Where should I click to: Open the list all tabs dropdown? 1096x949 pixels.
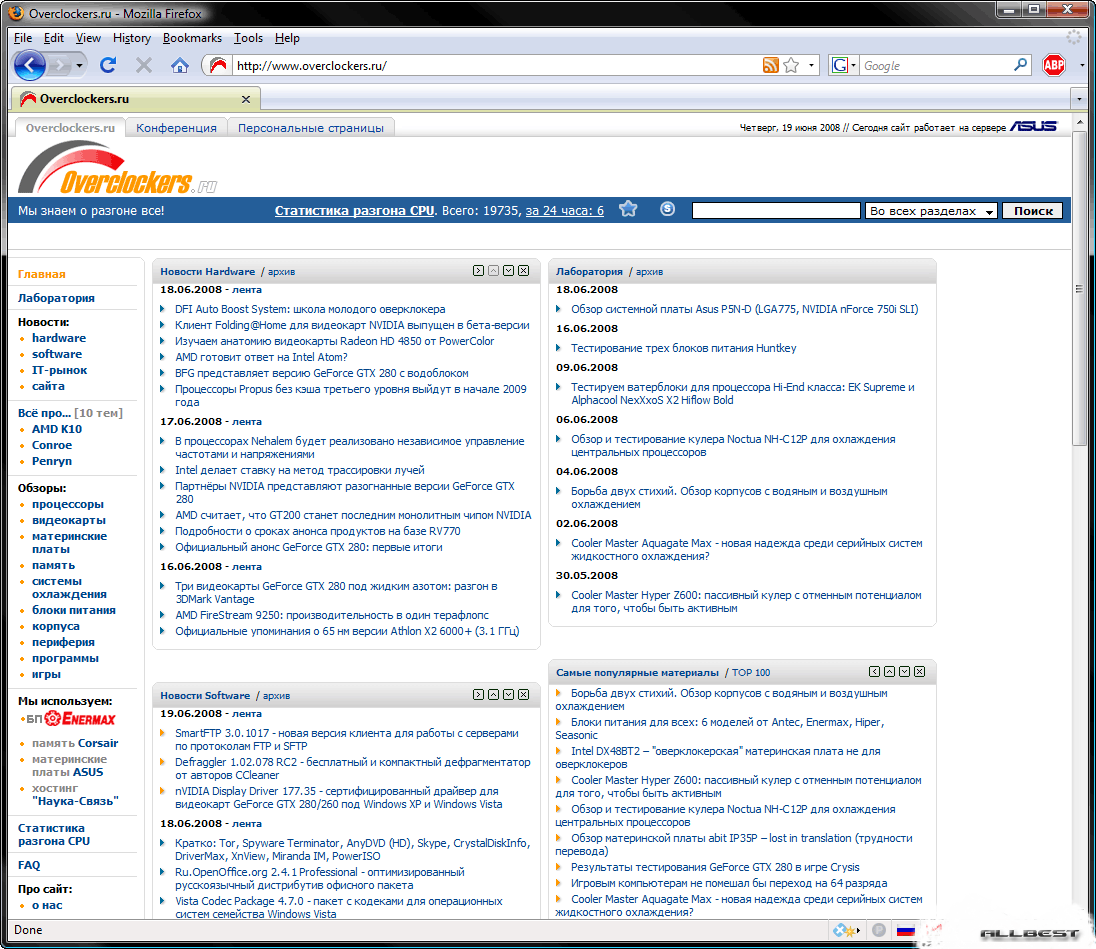click(1080, 99)
